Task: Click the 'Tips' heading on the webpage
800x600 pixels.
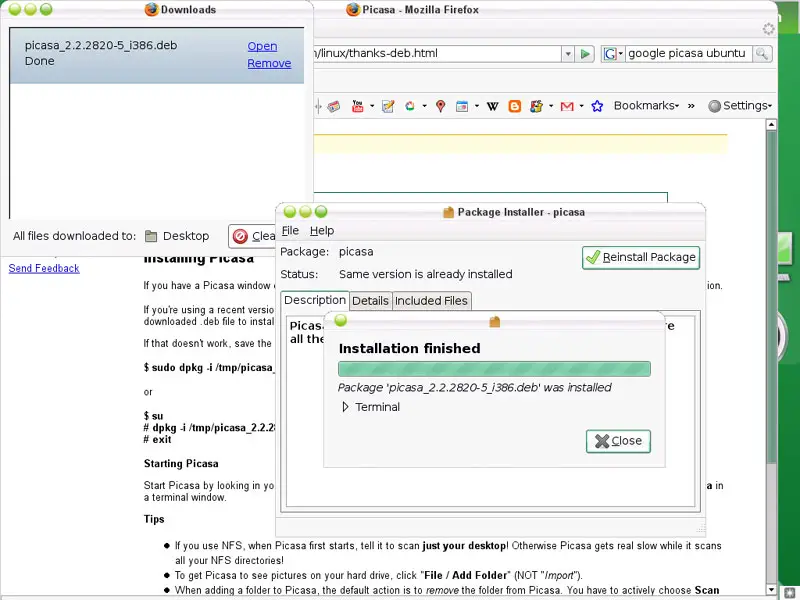Action: click(154, 519)
